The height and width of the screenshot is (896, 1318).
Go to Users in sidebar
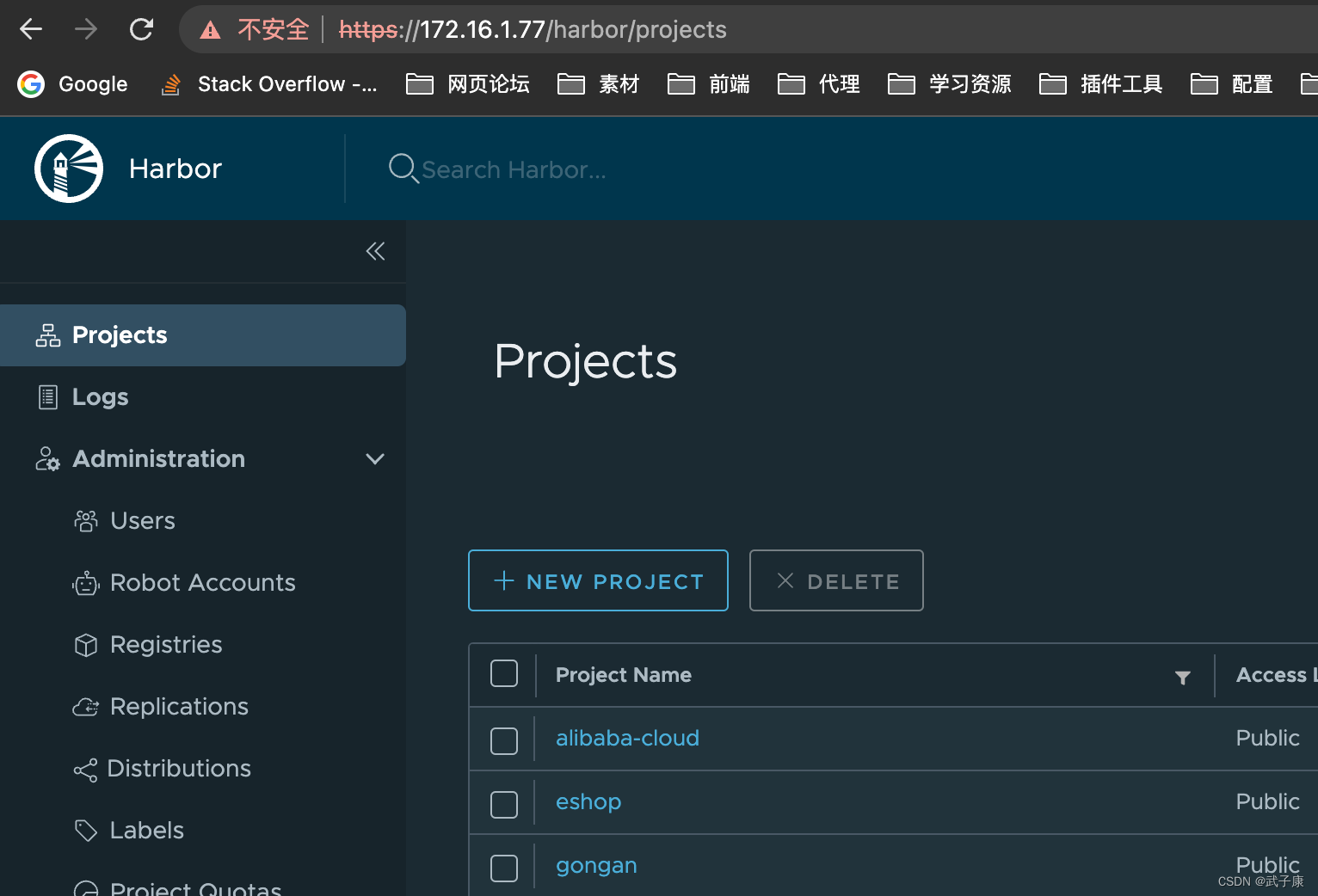[x=142, y=521]
